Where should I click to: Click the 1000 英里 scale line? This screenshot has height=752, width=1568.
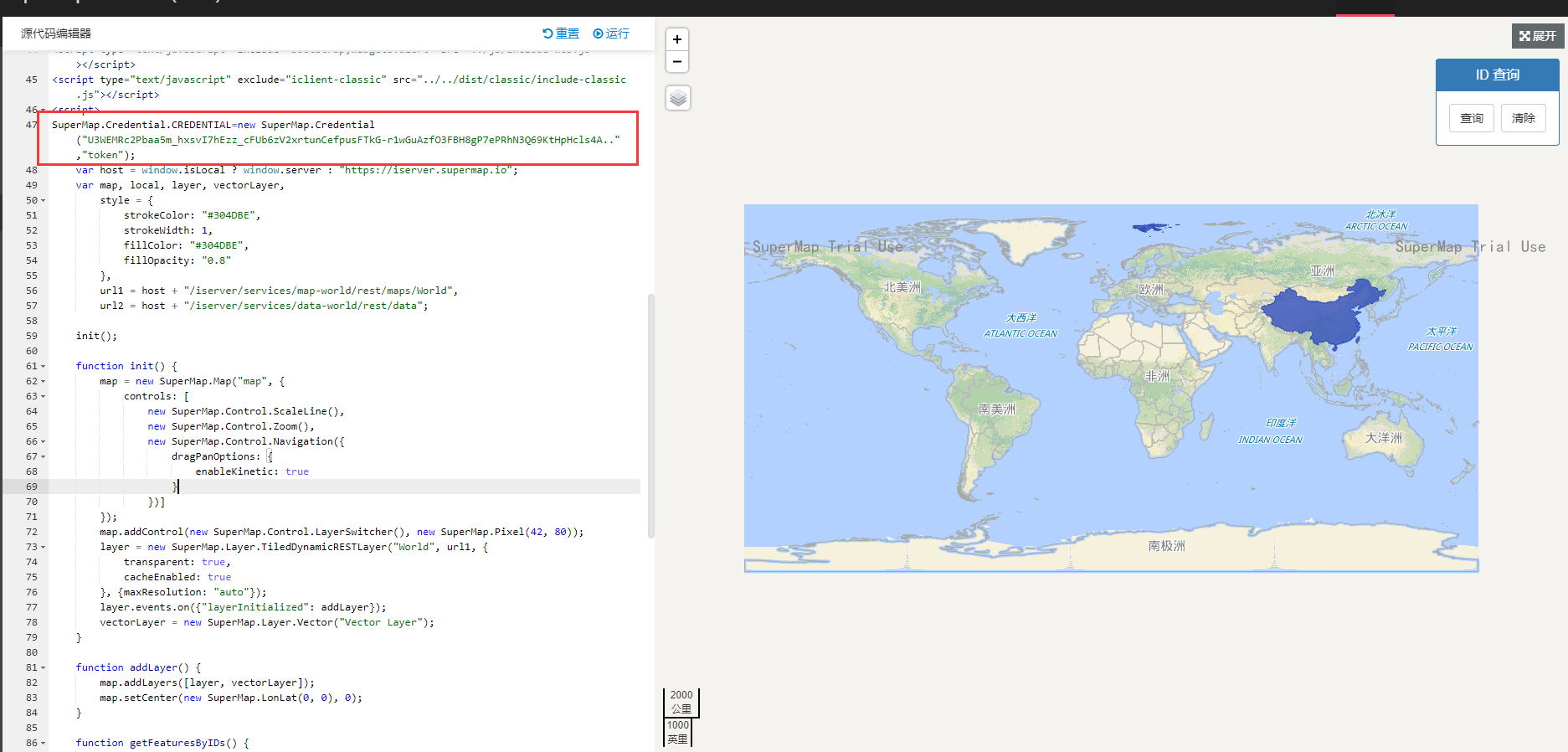[x=677, y=733]
